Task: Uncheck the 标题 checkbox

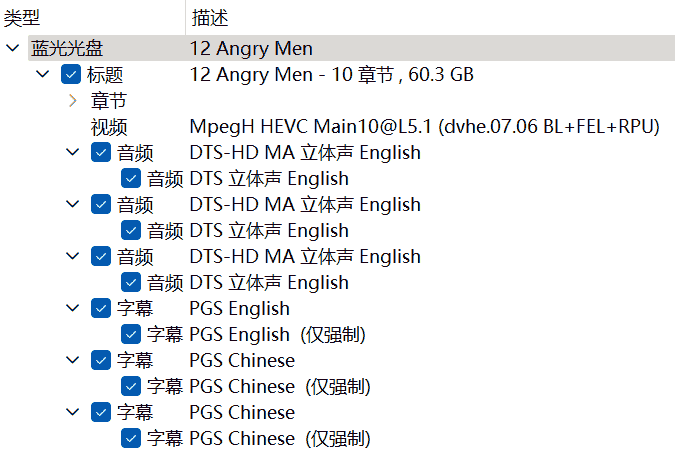Action: click(x=71, y=75)
